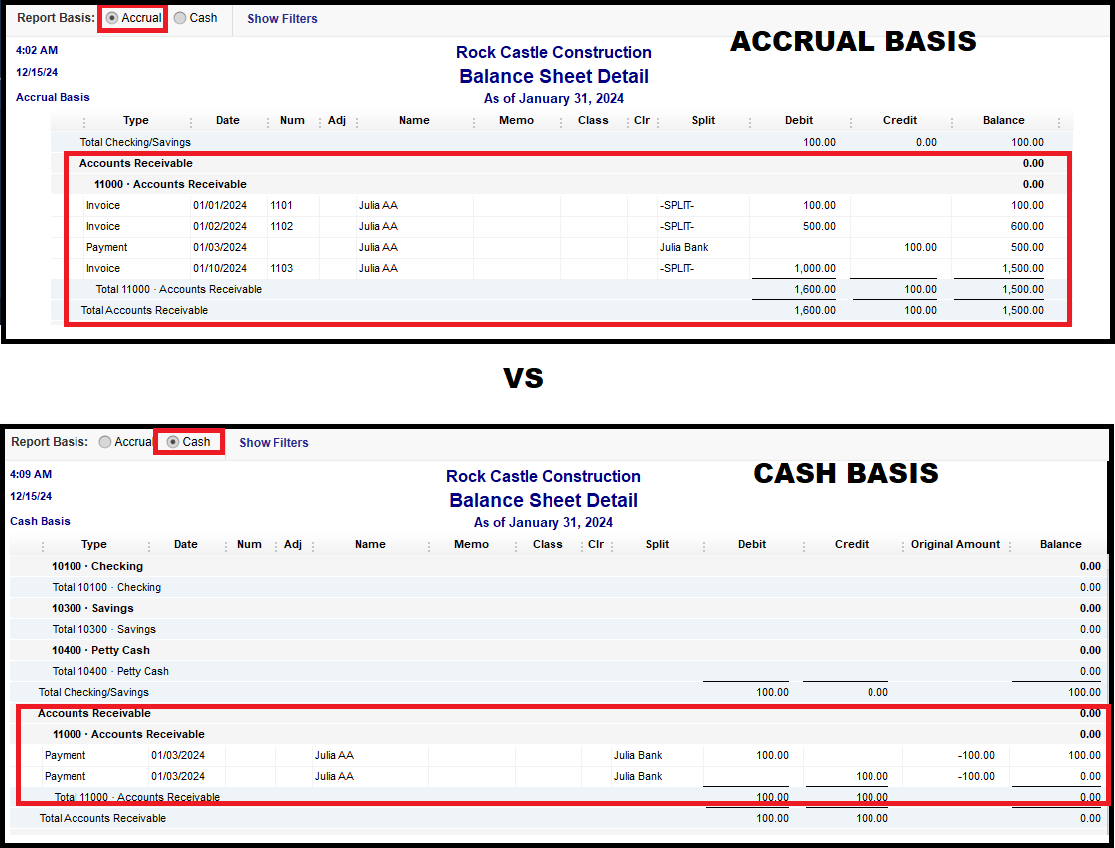The width and height of the screenshot is (1115, 848).
Task: Click the Balance column header in the Accrual Basis report
Action: point(1004,120)
